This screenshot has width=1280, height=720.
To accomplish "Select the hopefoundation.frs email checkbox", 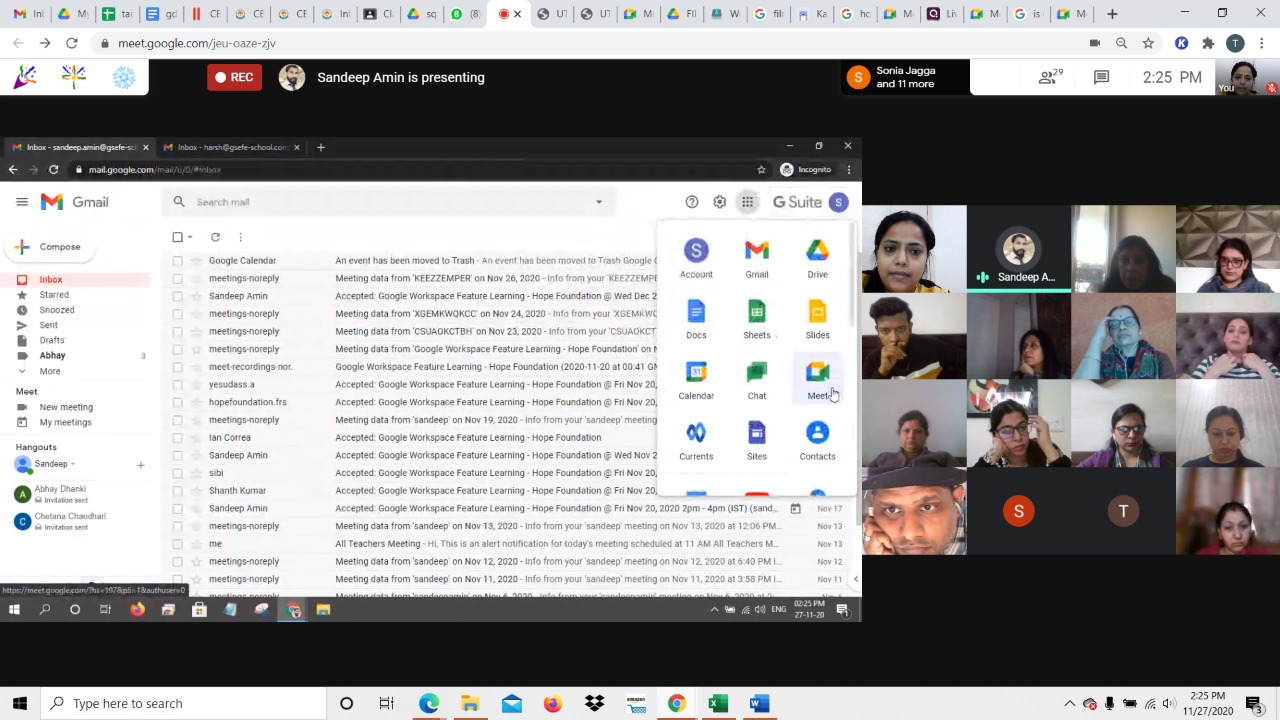I will tap(177, 402).
